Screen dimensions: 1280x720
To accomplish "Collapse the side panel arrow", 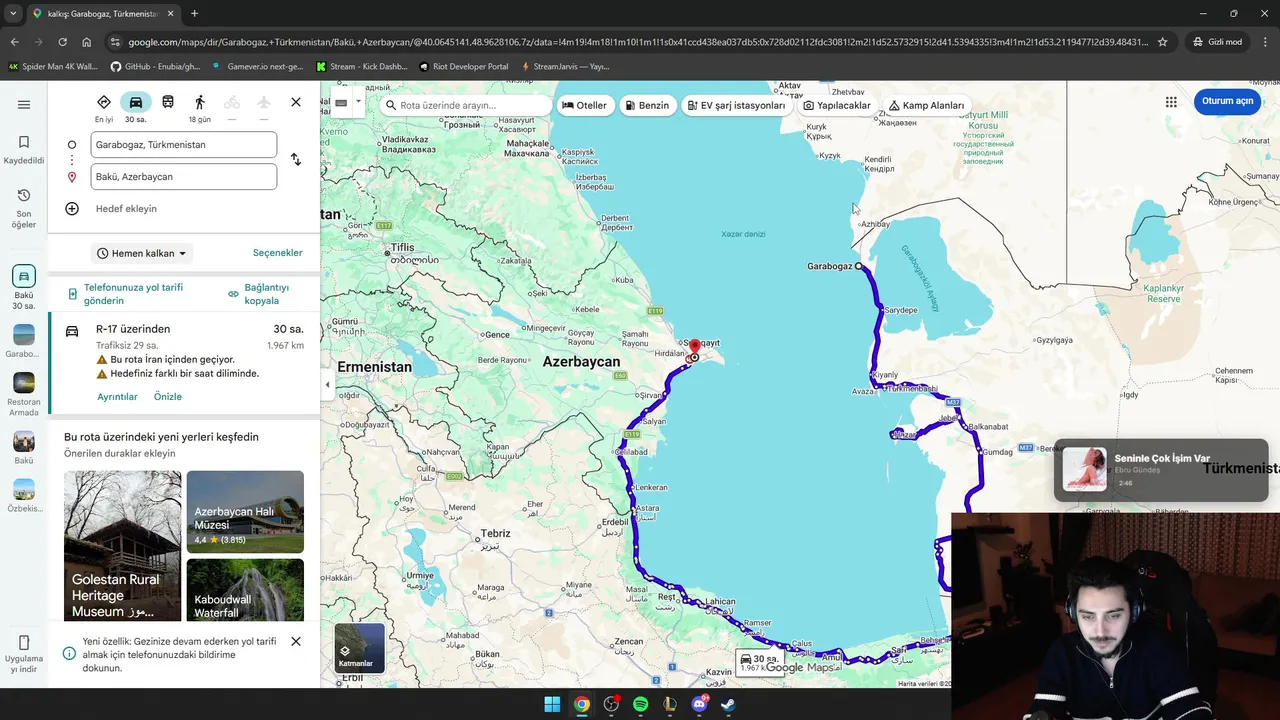I will [x=327, y=384].
